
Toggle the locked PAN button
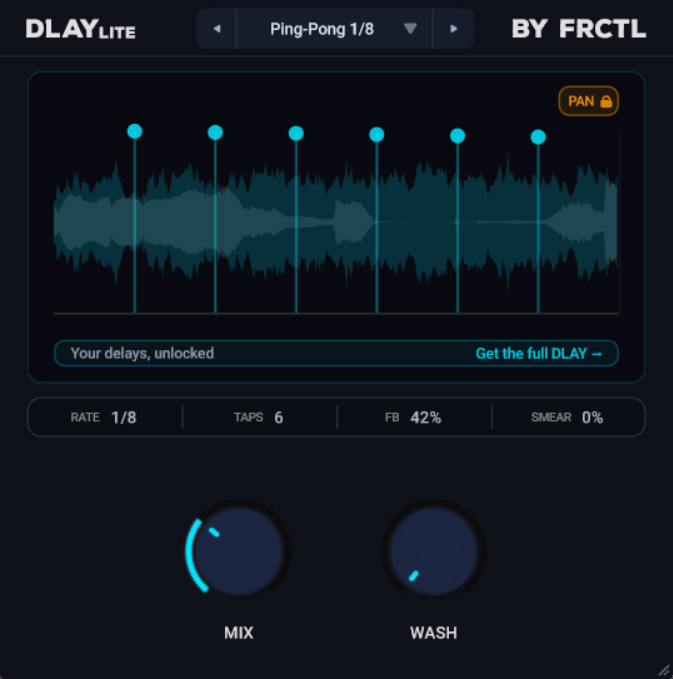pyautogui.click(x=588, y=101)
